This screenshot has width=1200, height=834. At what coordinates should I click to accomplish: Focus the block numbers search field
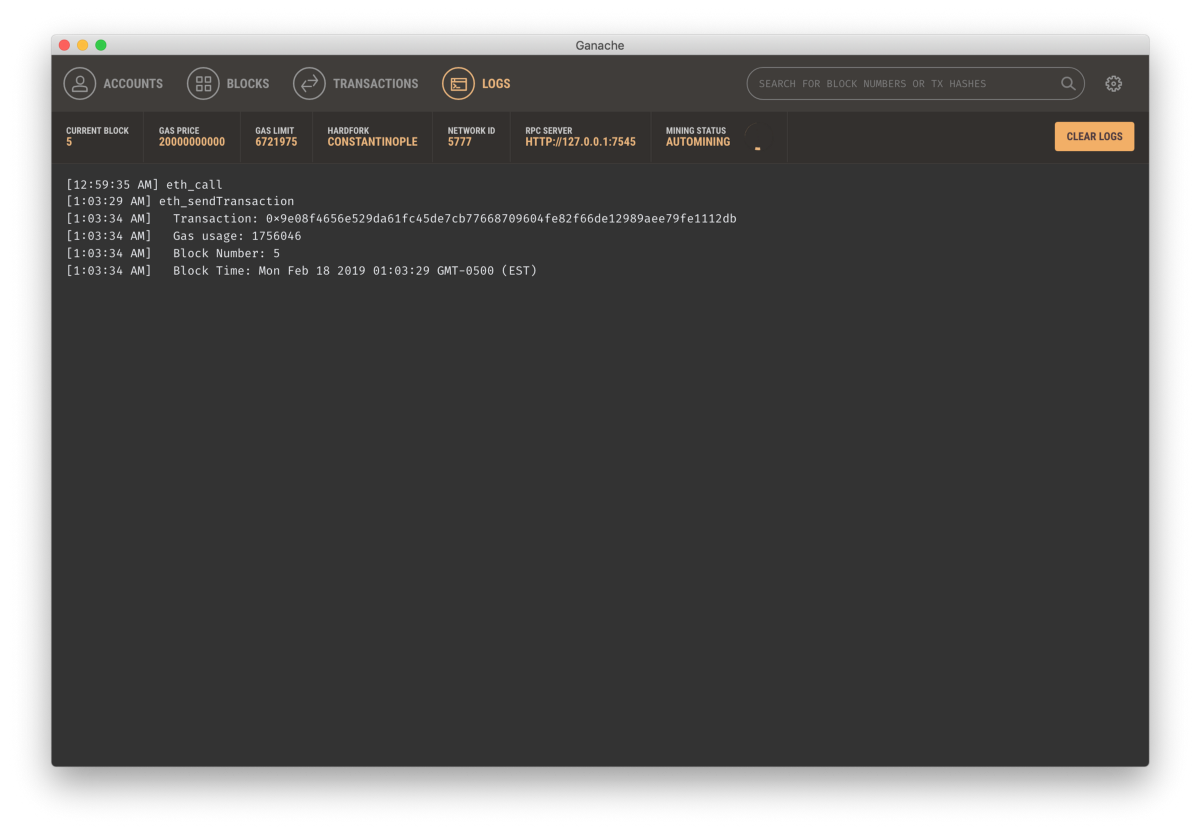click(x=900, y=84)
